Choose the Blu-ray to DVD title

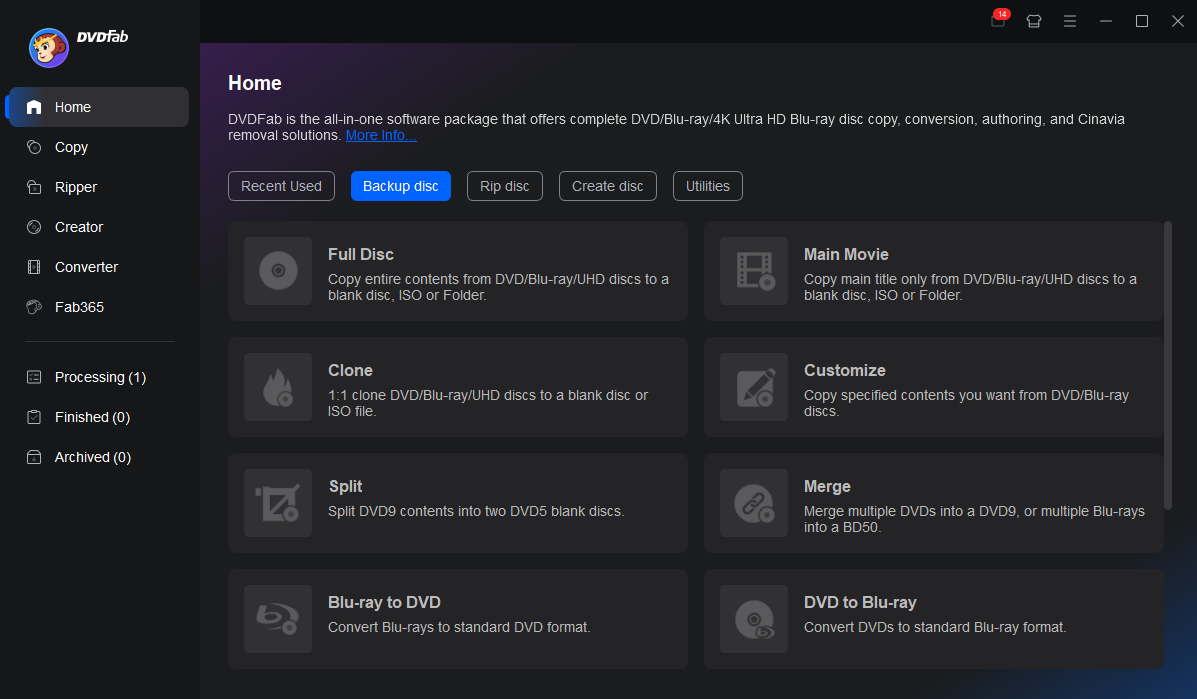pyautogui.click(x=384, y=602)
